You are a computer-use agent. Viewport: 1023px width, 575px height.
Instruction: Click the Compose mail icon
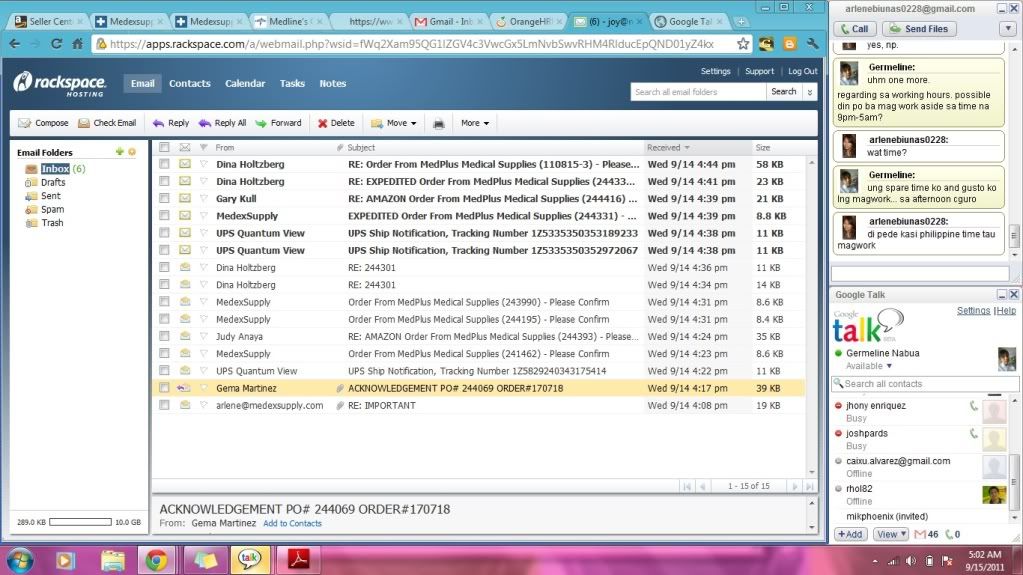tap(25, 123)
